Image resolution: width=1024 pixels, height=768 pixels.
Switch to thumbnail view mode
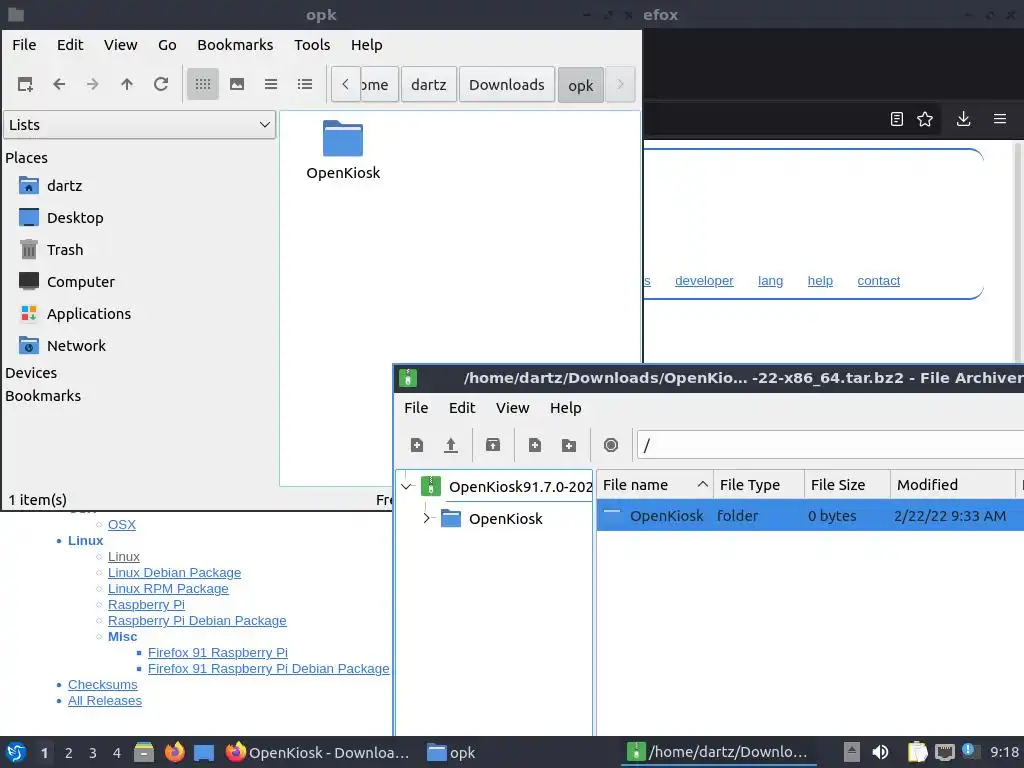(237, 84)
